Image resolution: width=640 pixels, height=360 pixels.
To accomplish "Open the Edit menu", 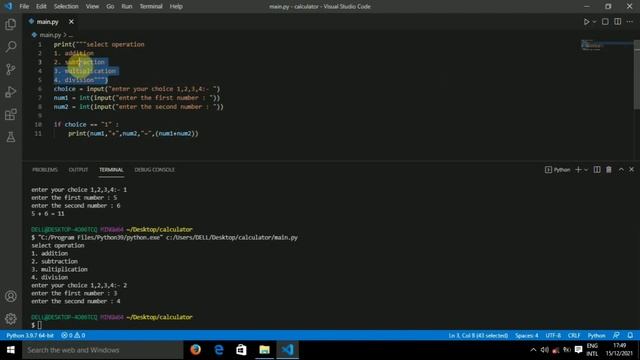I will [41, 7].
